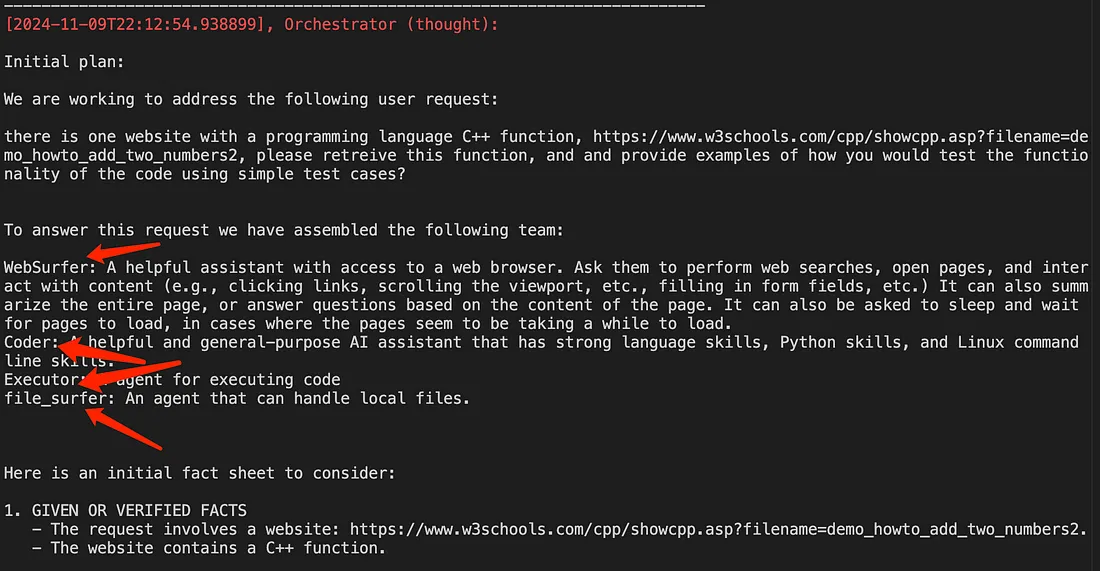Click the red arrow pointing at Executor
Viewport: 1100px width, 571px height.
[x=130, y=374]
